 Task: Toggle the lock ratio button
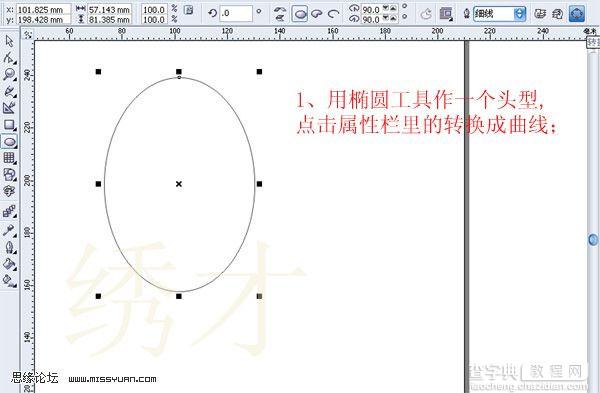pyautogui.click(x=188, y=10)
